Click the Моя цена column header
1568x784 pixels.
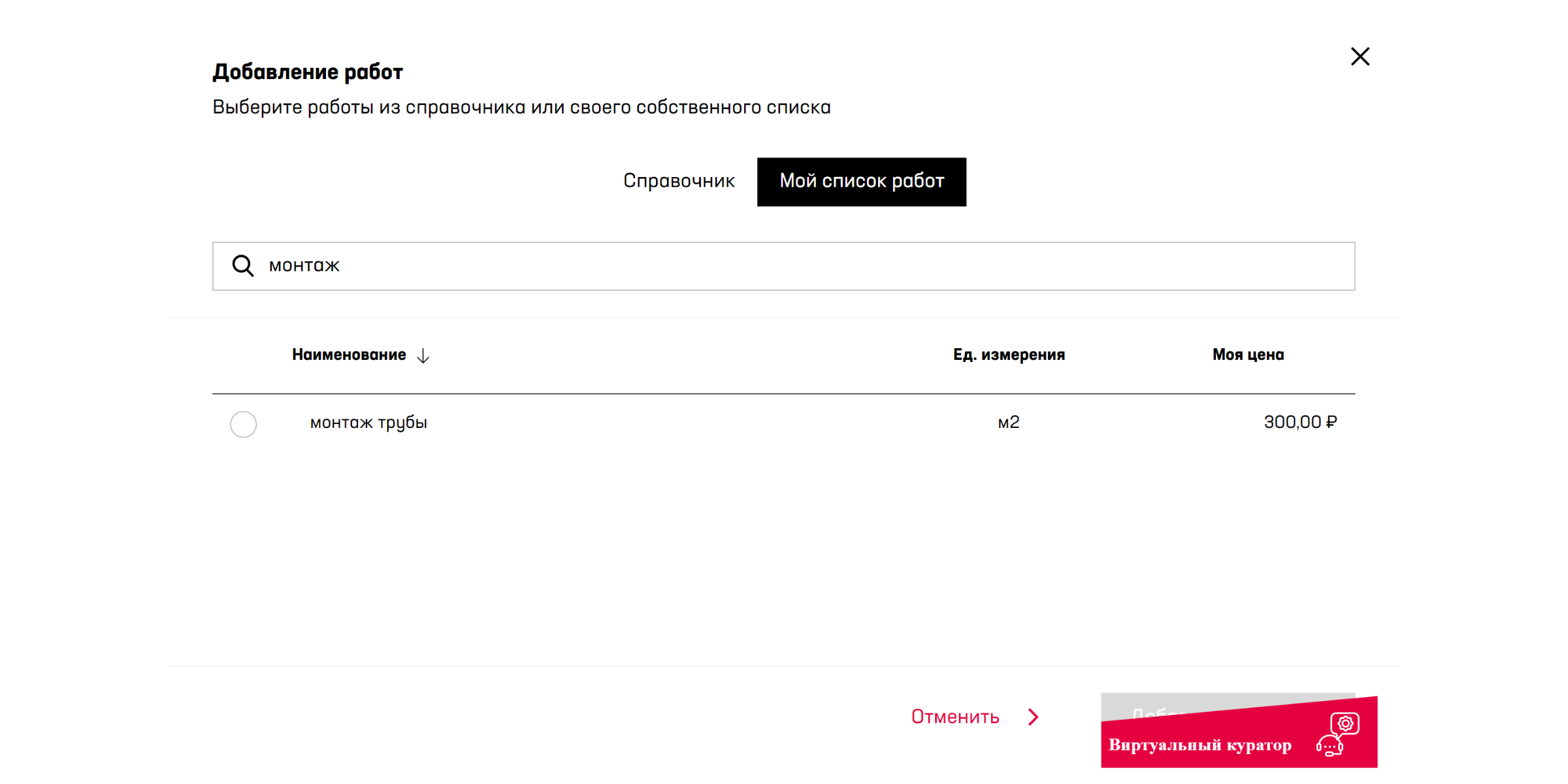tap(1248, 355)
